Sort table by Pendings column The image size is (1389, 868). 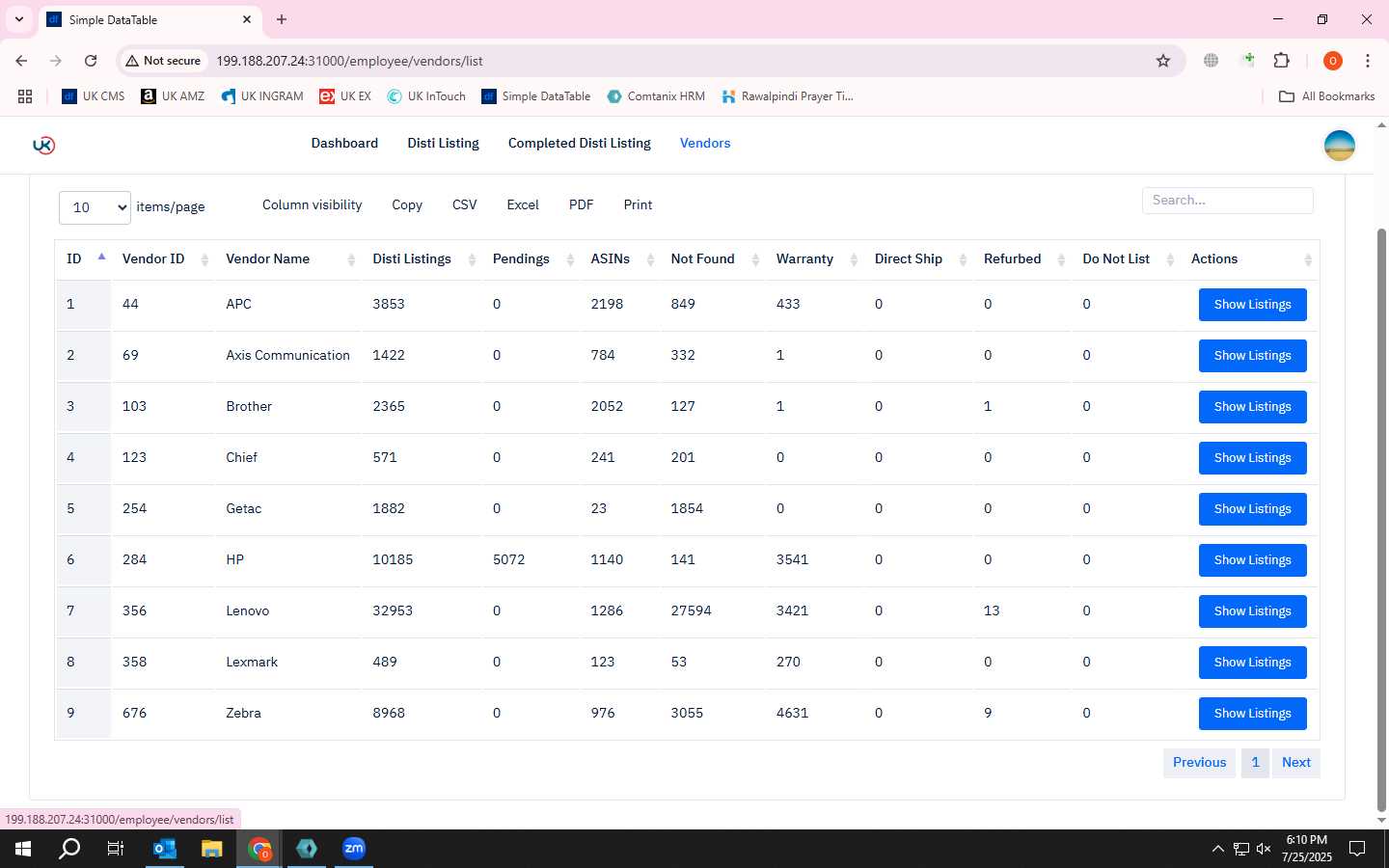(531, 258)
